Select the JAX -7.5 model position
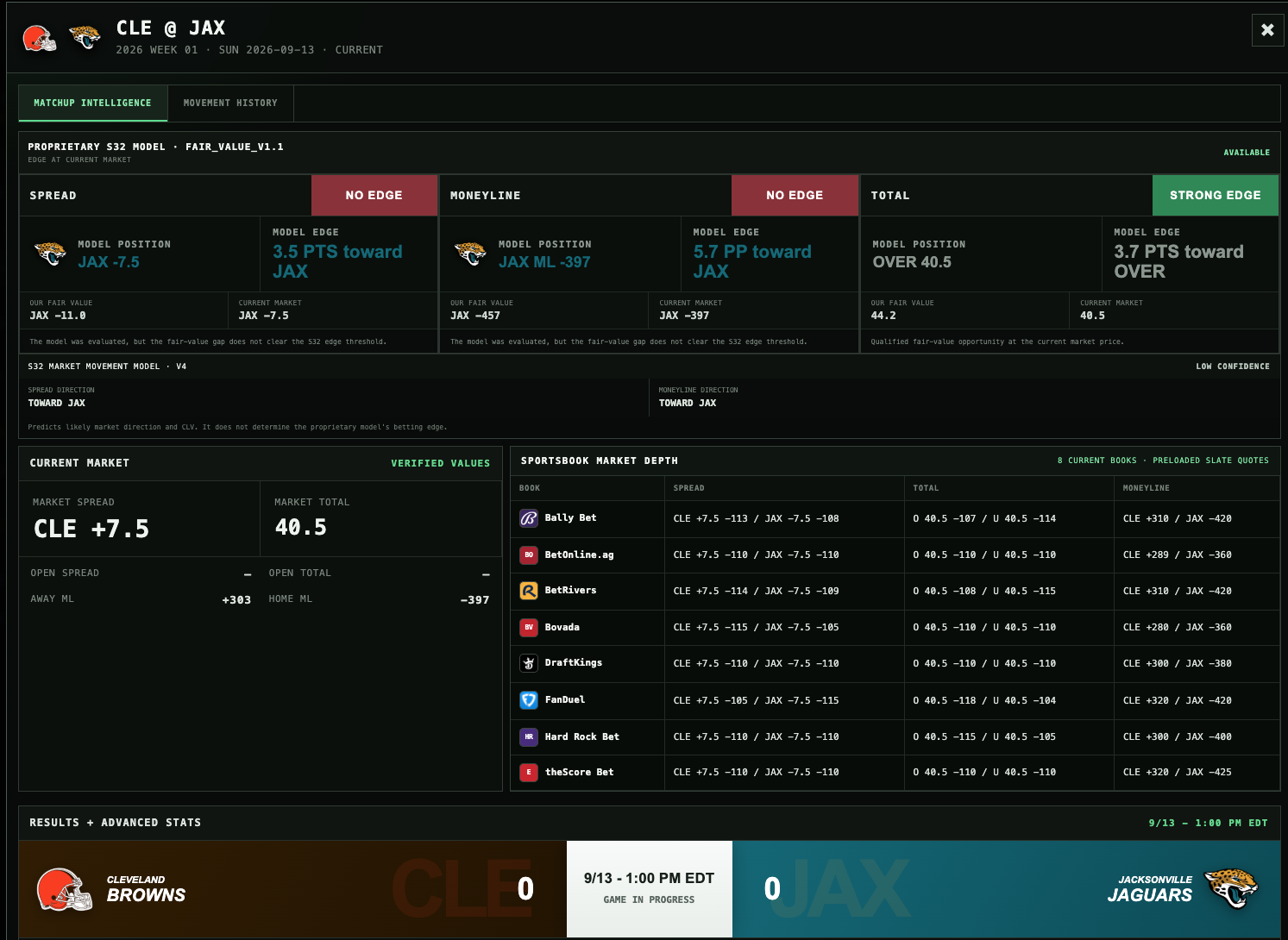 pos(109,262)
